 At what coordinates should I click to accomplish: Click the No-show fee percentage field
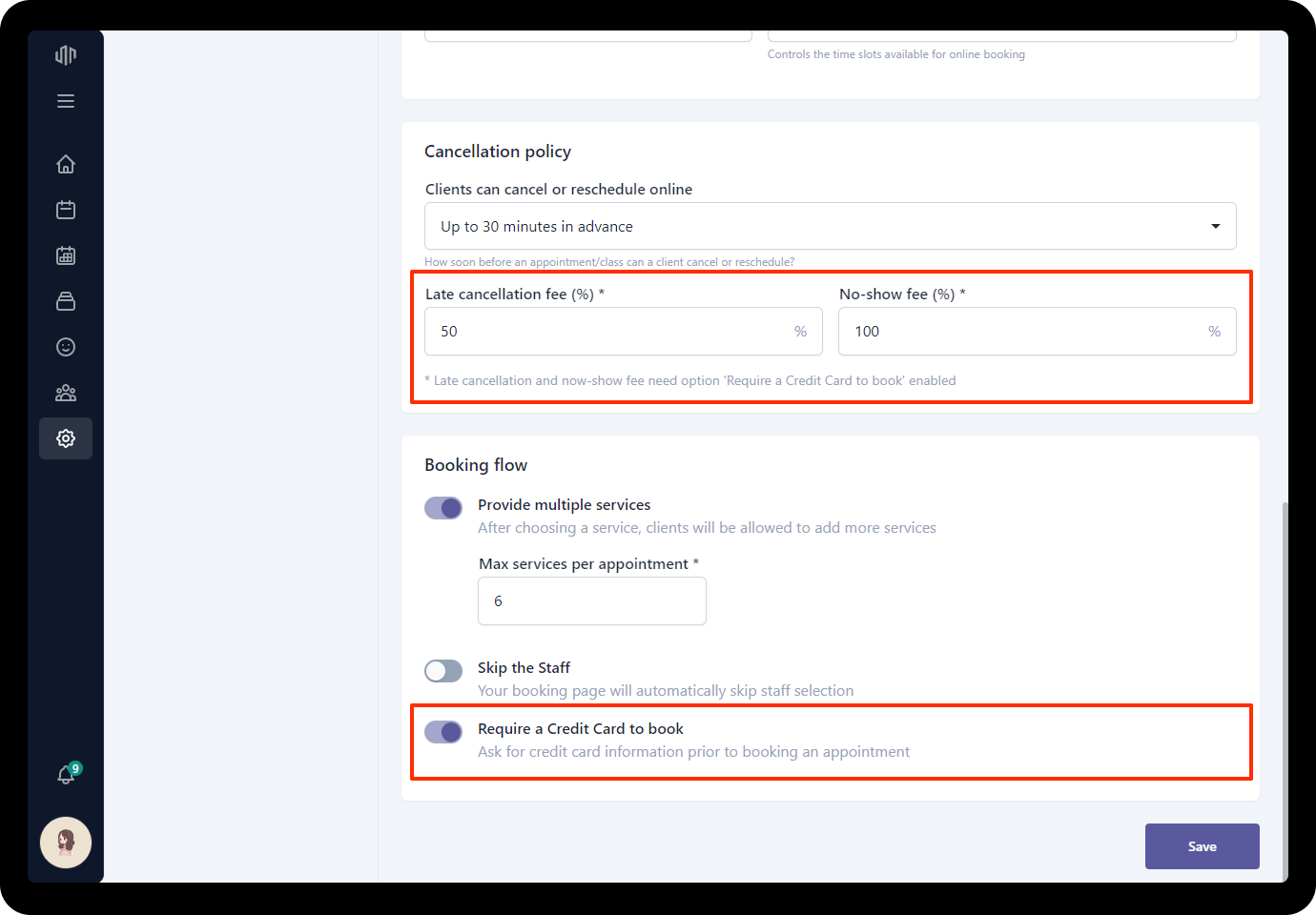[1025, 332]
